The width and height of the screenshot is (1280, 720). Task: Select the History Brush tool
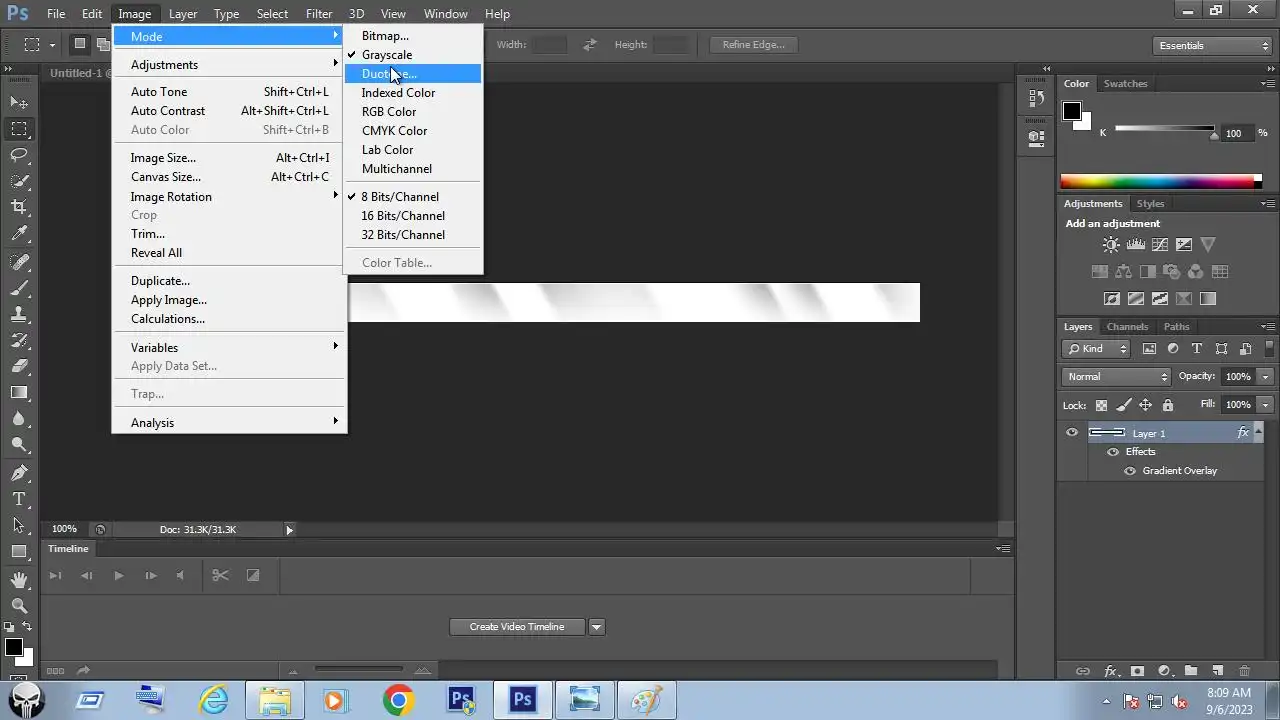click(19, 340)
